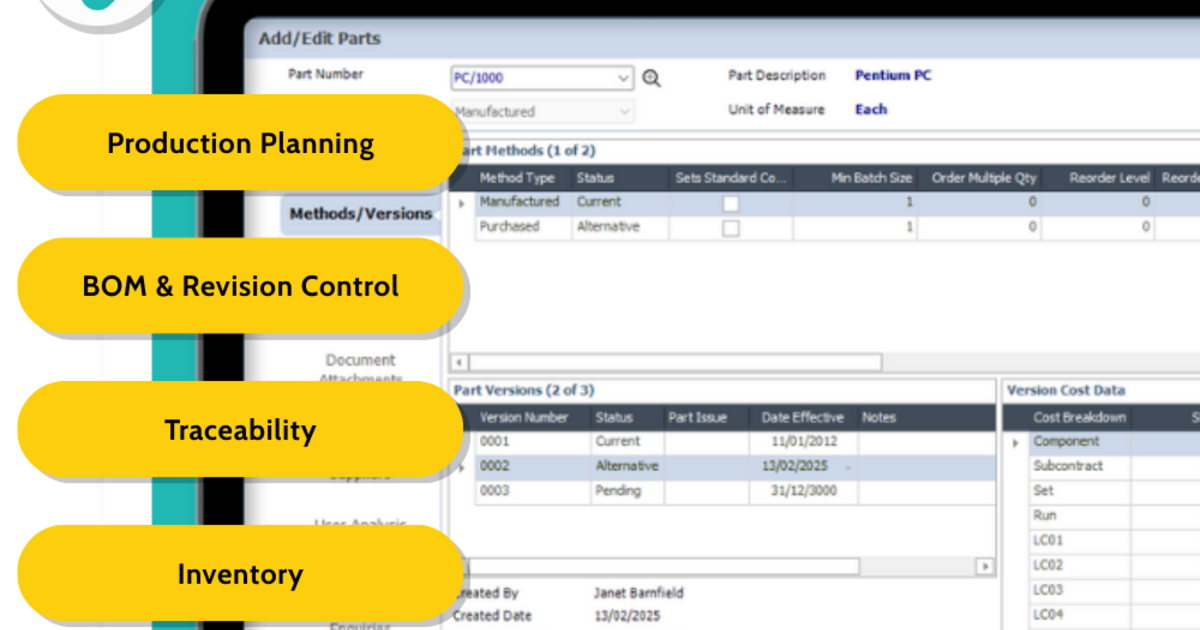Open the PC/1000 part number dropdown

pyautogui.click(x=624, y=78)
